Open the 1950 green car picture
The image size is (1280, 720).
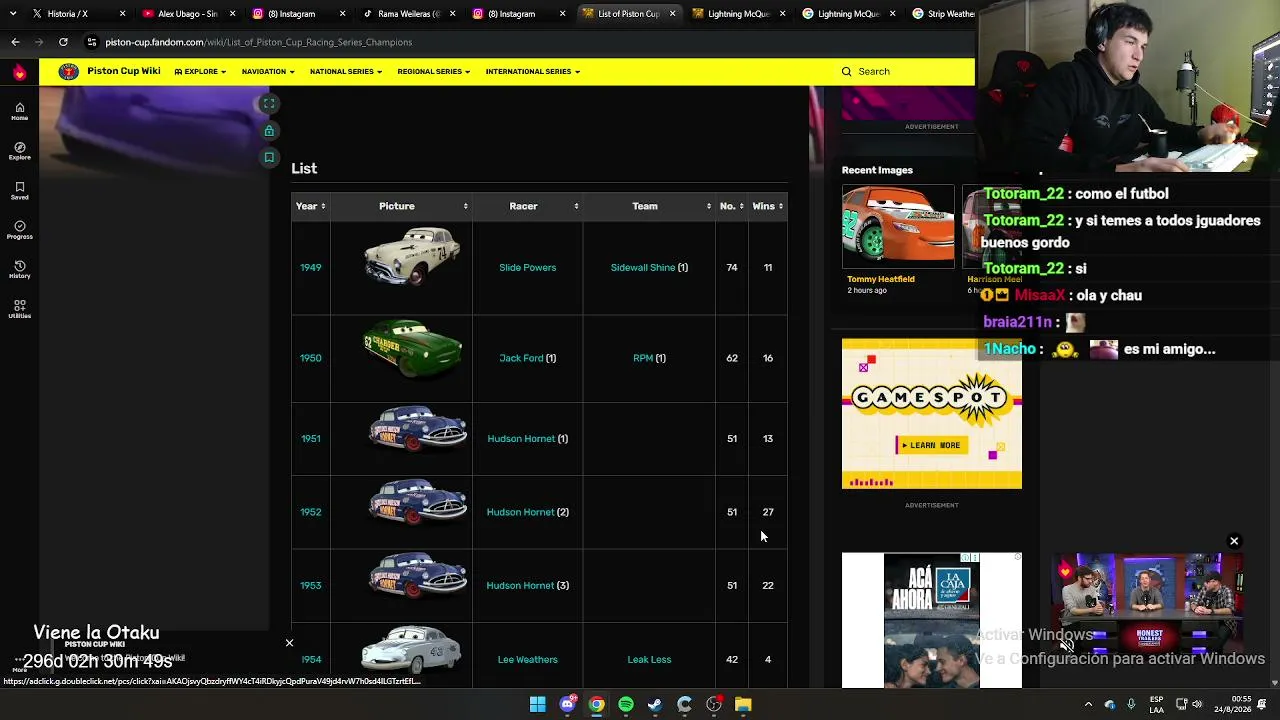(x=412, y=350)
